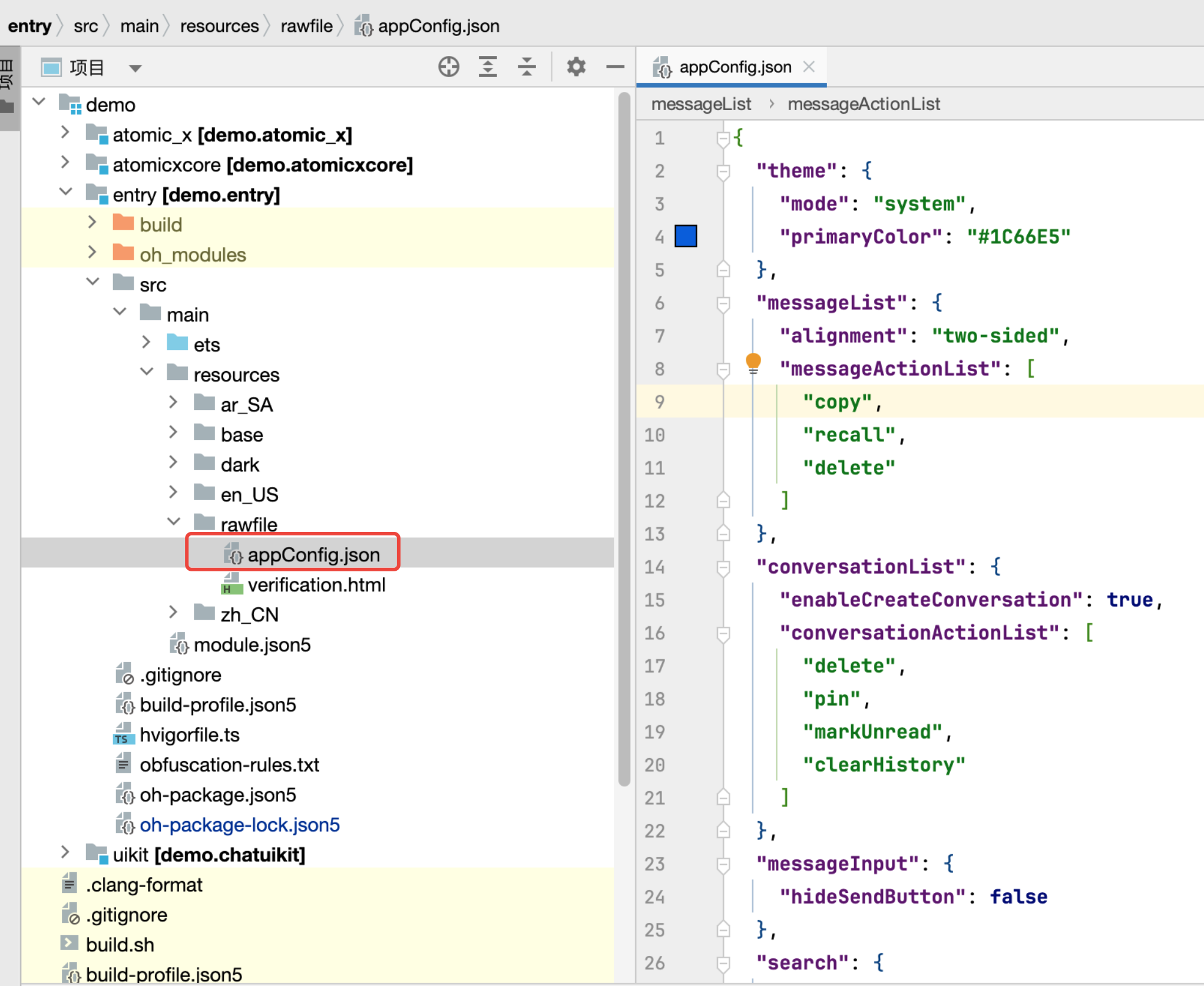Toggle code fold at conversationActionList line
Viewport: 1204px width, 986px height.
tap(723, 633)
